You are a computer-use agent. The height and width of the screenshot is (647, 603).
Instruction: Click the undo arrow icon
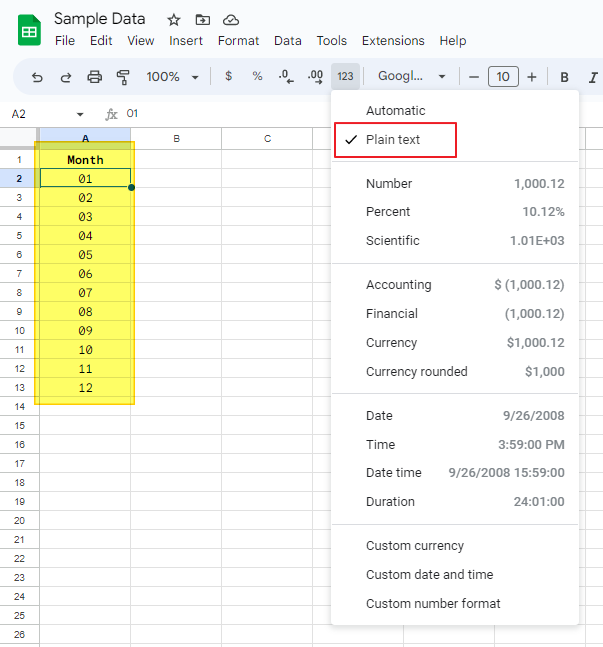click(x=38, y=77)
